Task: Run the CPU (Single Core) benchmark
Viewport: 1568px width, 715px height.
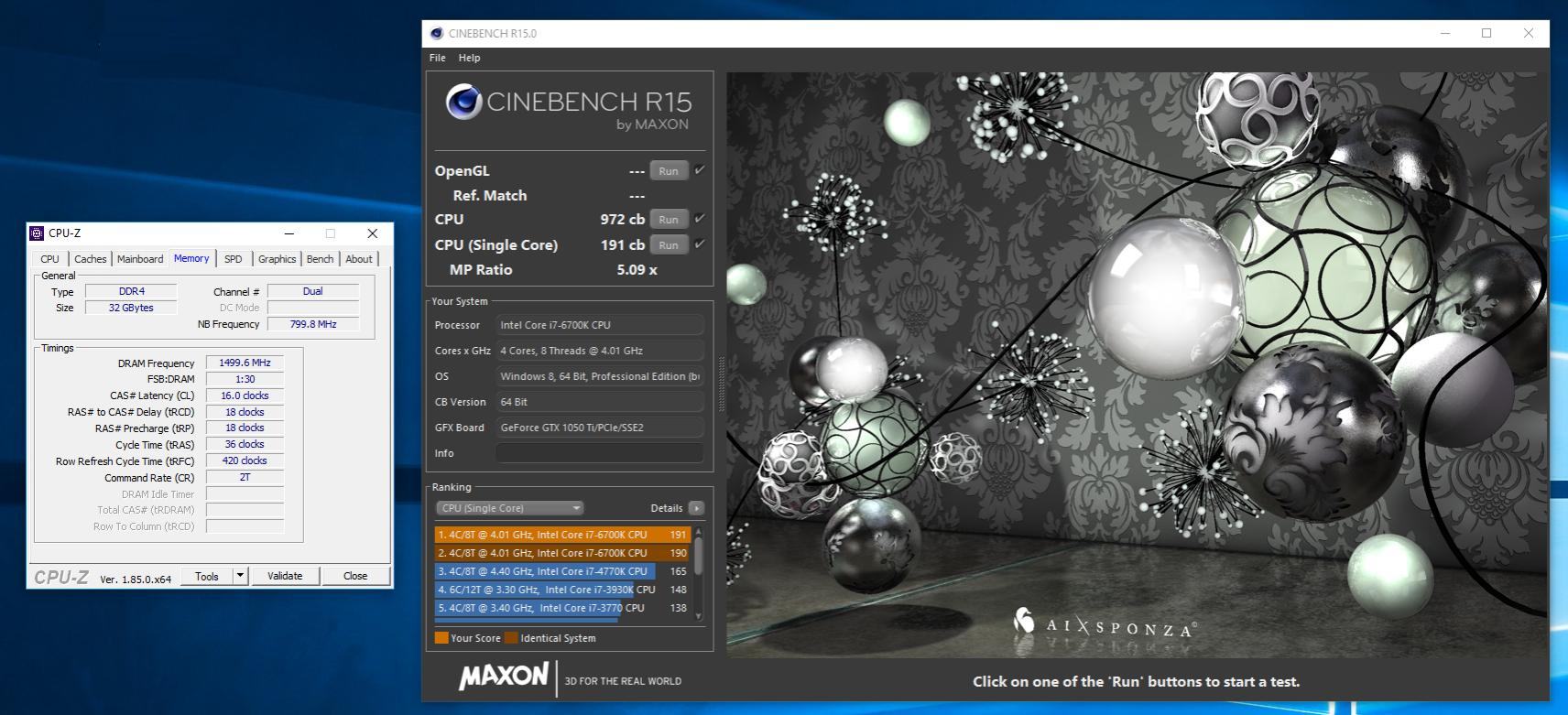Action: 669,245
